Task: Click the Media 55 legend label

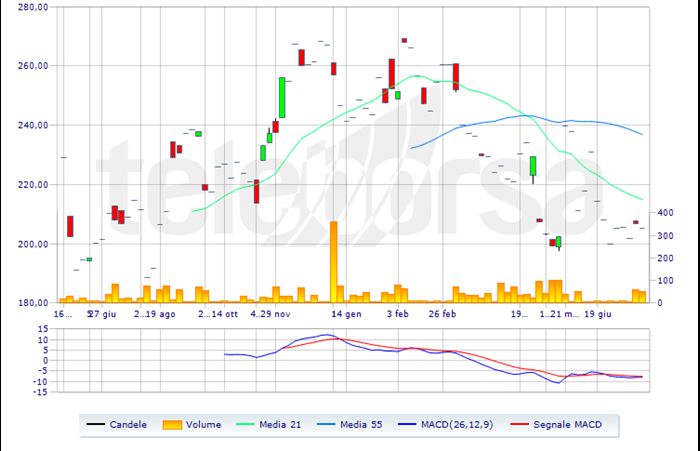Action: [x=361, y=425]
